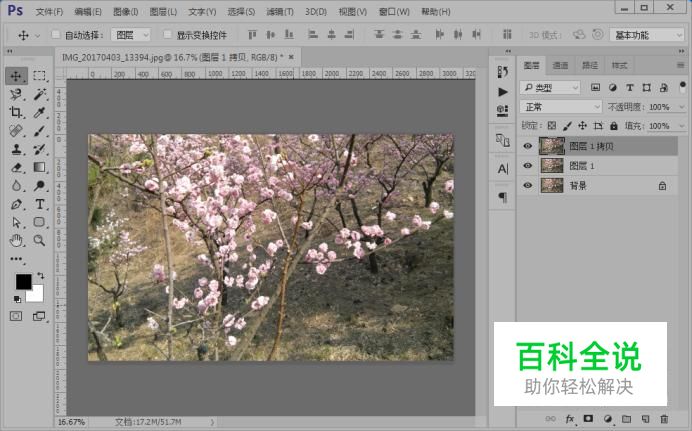Image resolution: width=692 pixels, height=431 pixels.
Task: Switch to the 通道 tab
Action: pos(560,66)
